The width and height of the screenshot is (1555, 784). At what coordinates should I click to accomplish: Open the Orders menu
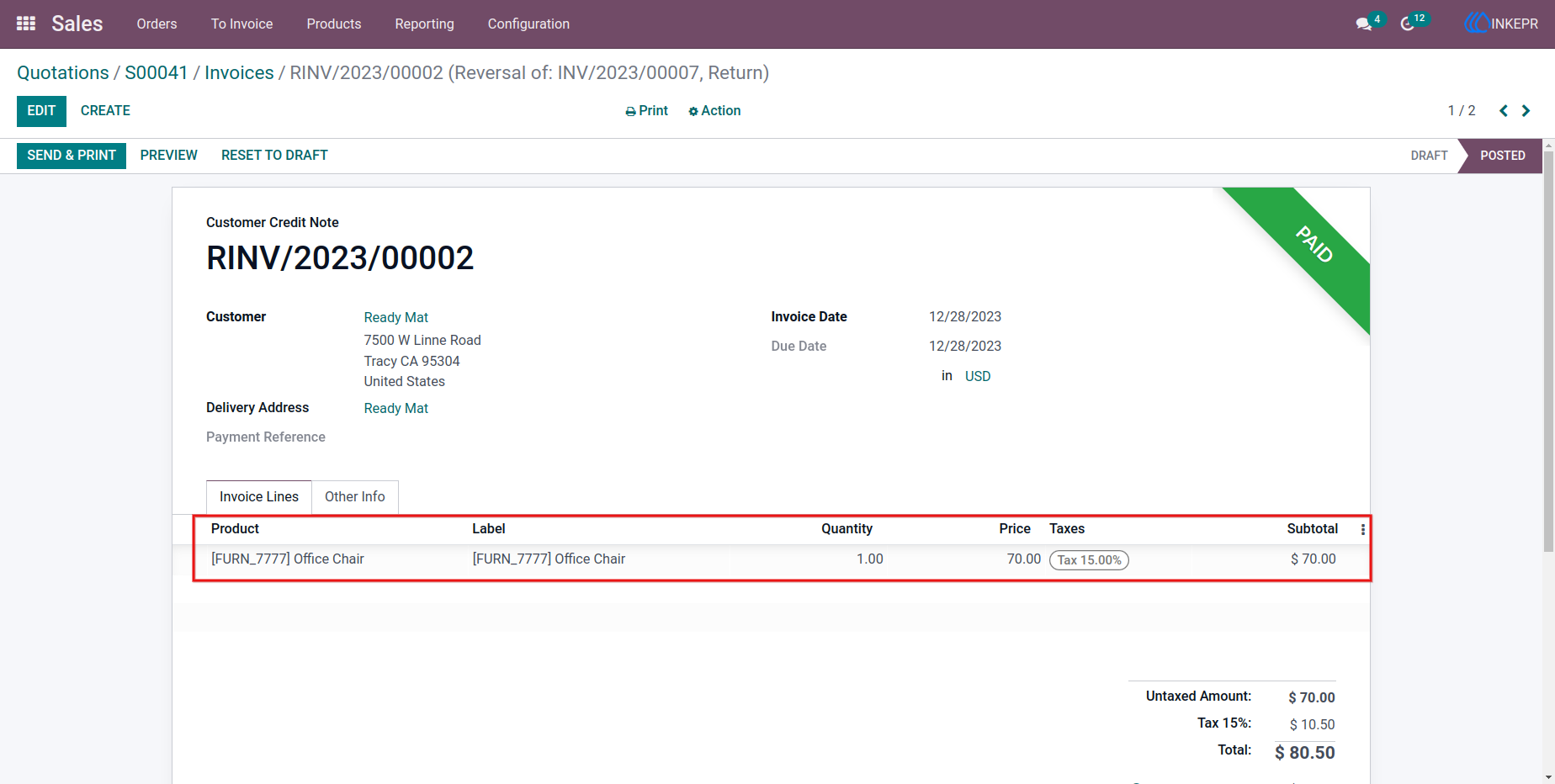157,24
